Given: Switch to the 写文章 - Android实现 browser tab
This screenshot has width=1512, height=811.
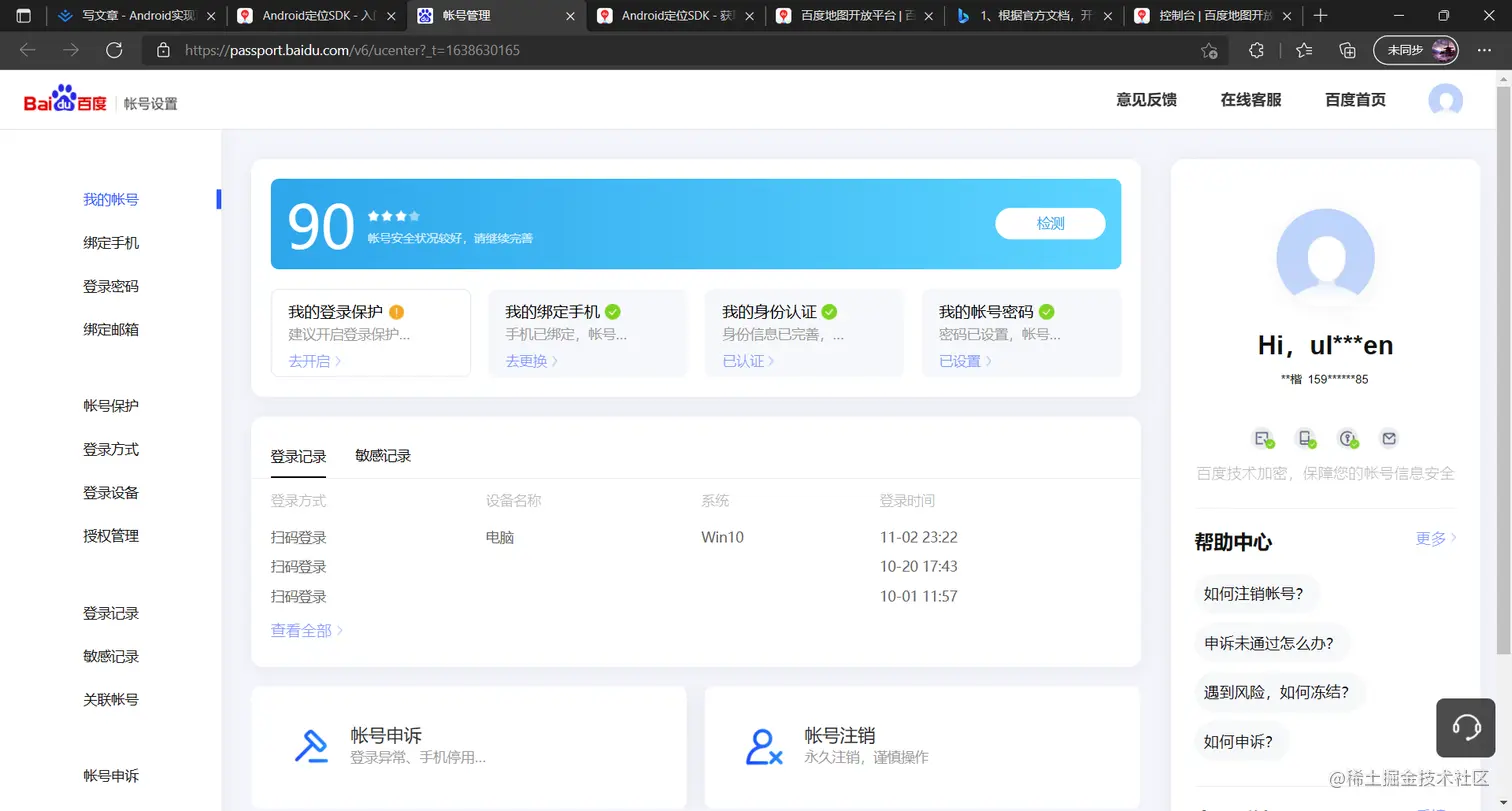Looking at the screenshot, I should (137, 16).
